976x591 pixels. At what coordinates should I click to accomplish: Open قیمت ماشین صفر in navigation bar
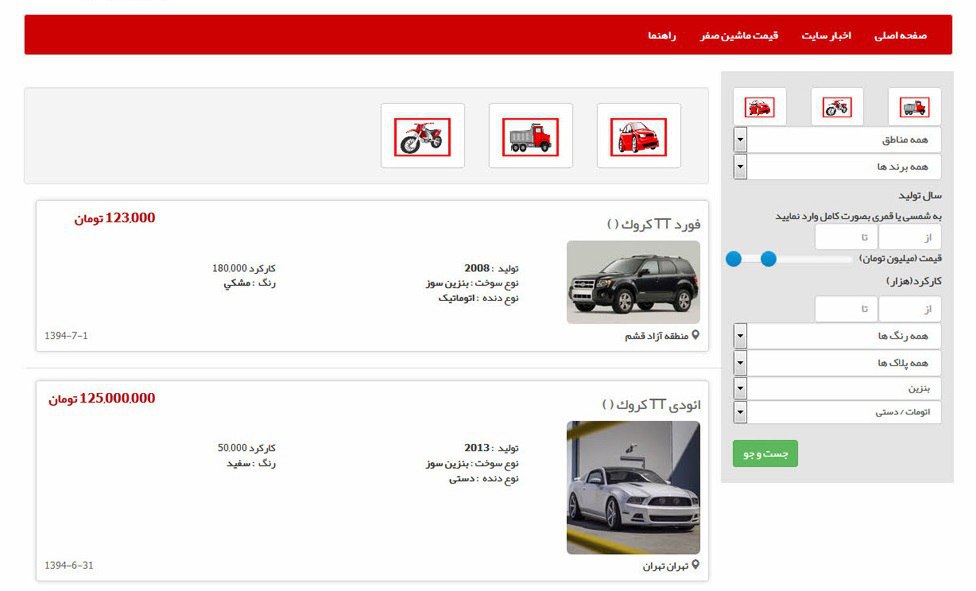(739, 35)
